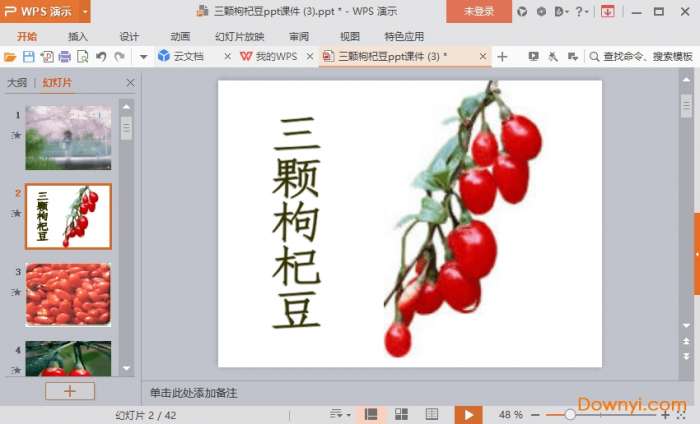Click animation star icon under slide 1

coord(16,135)
